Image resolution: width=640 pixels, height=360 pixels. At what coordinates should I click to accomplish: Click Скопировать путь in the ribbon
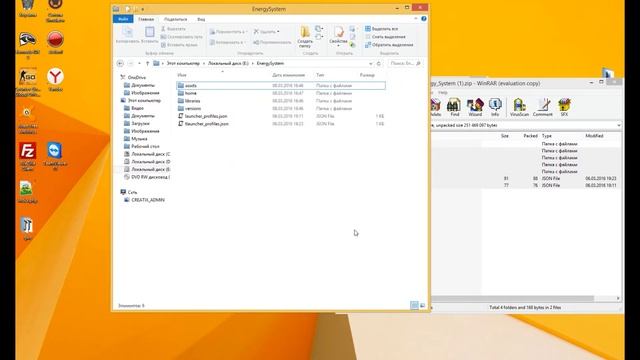[182, 37]
